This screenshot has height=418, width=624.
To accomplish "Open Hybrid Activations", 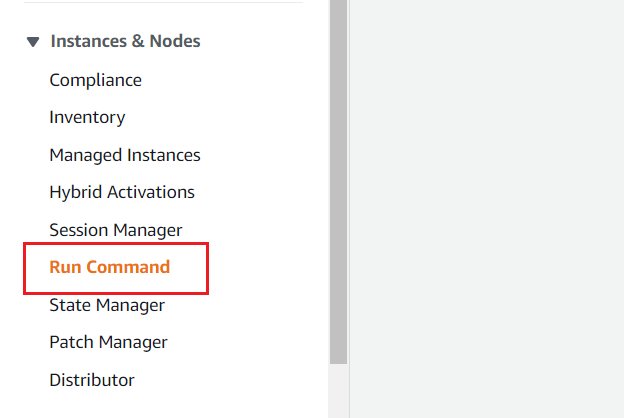I will tap(122, 192).
